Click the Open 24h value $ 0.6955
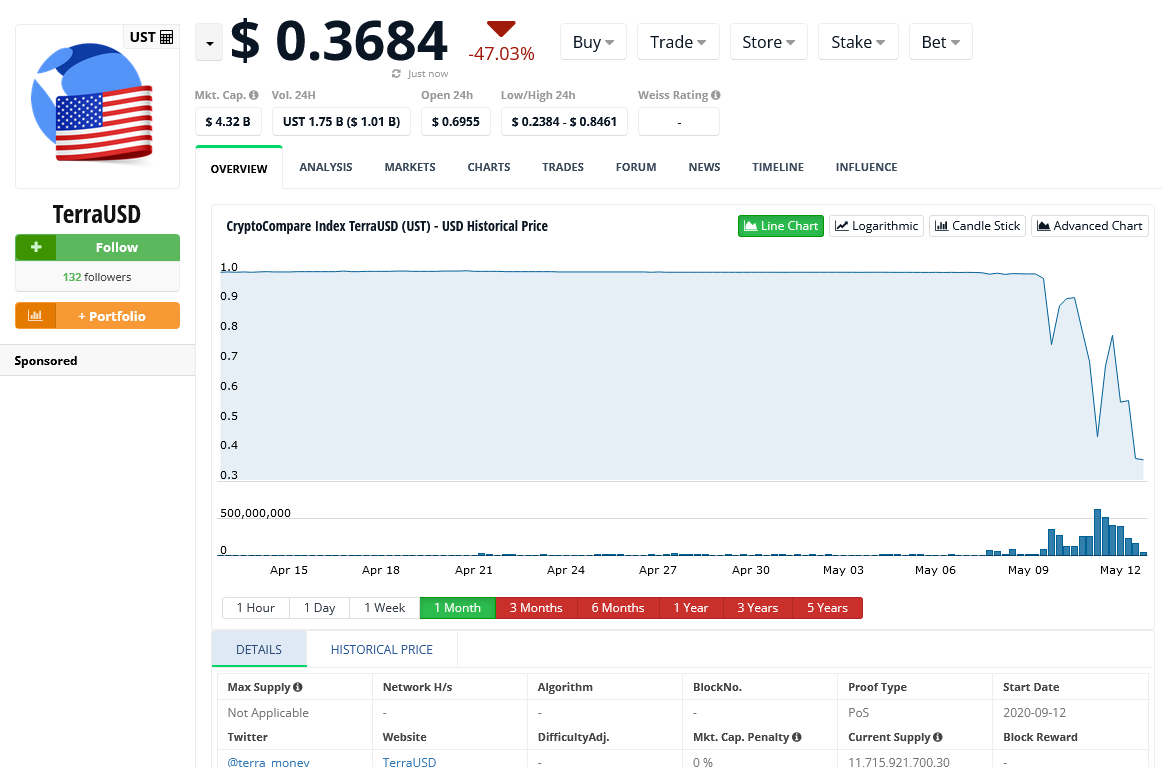The height and width of the screenshot is (767, 1162). click(x=456, y=122)
